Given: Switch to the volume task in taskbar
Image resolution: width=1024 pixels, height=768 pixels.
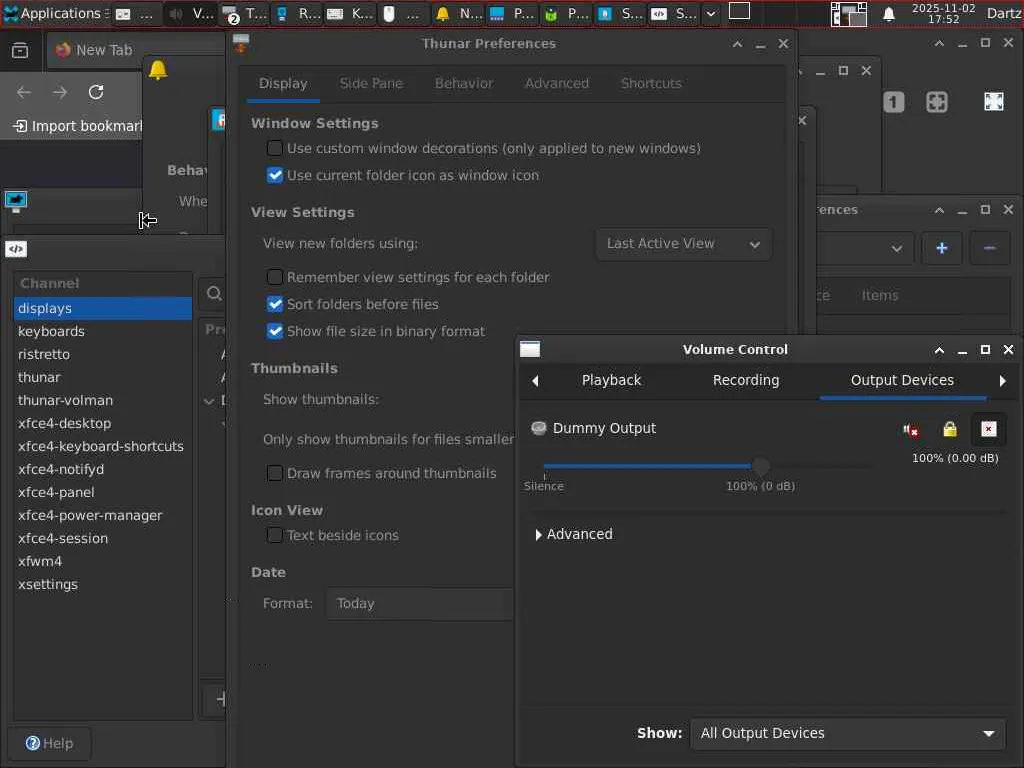Looking at the screenshot, I should pyautogui.click(x=189, y=14).
